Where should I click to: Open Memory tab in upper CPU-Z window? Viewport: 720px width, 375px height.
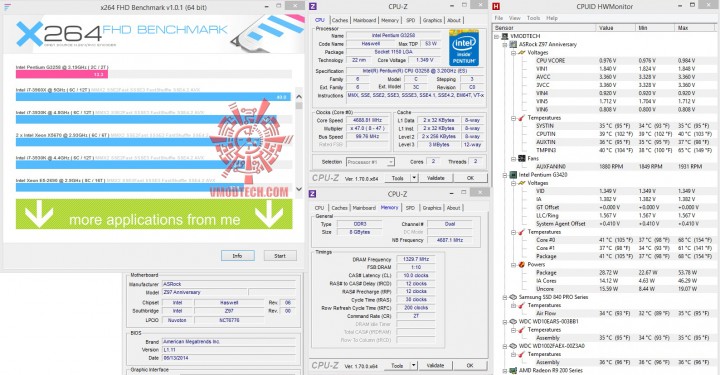coord(390,20)
